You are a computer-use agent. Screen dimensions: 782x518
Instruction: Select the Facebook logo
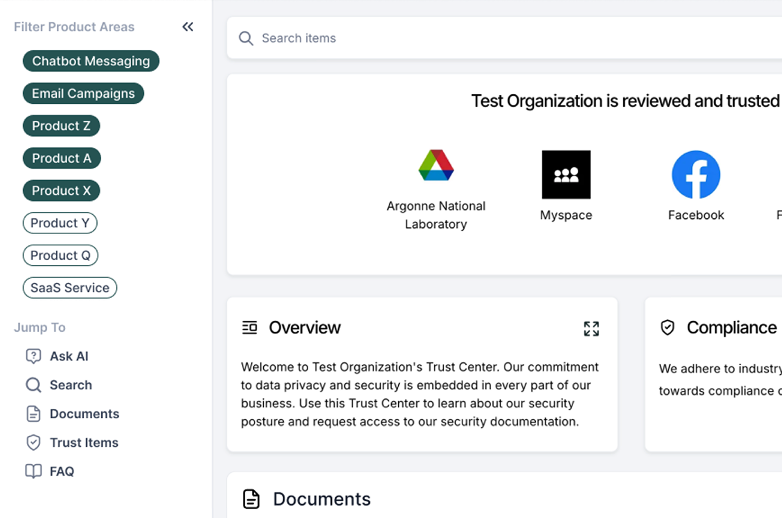point(696,174)
